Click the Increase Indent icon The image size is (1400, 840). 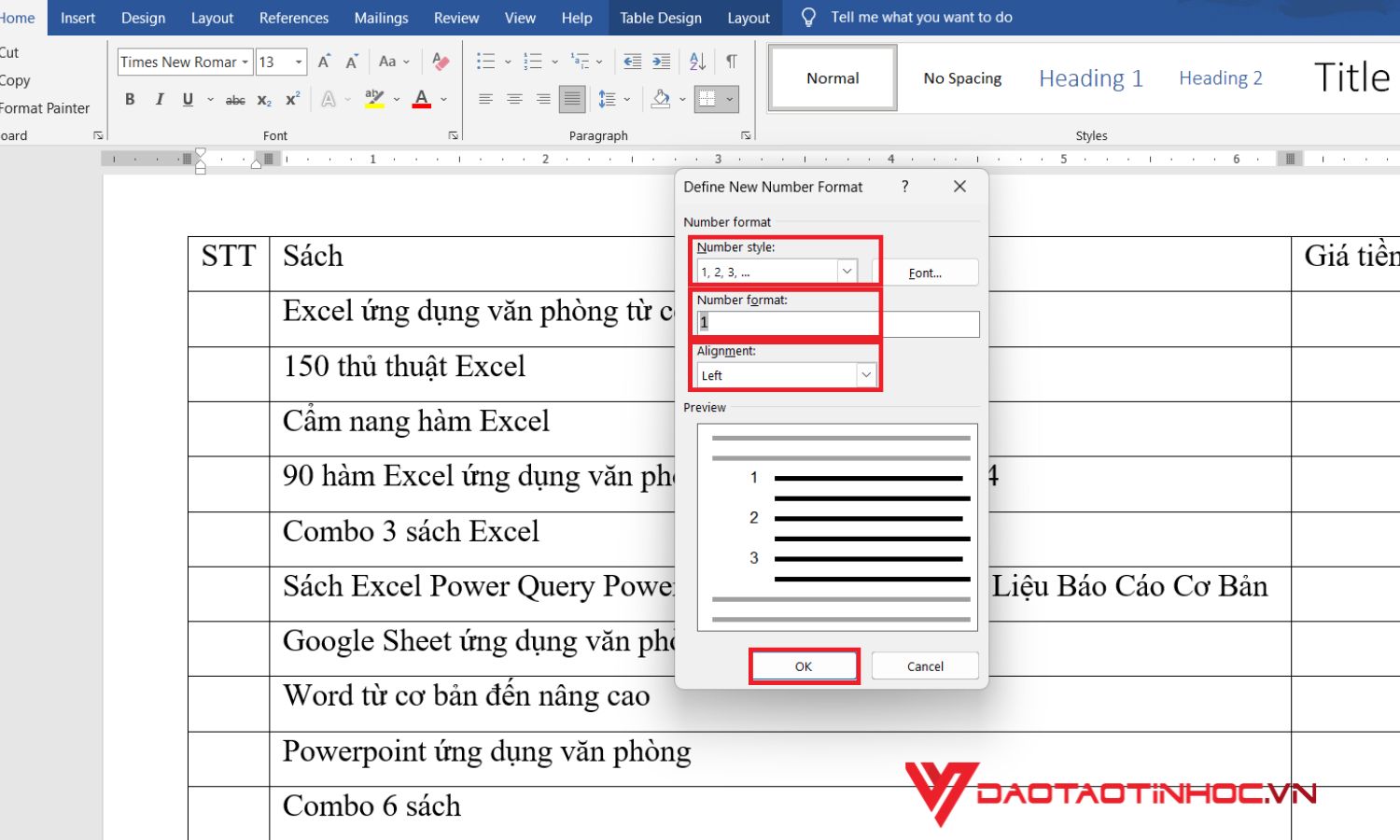click(661, 62)
